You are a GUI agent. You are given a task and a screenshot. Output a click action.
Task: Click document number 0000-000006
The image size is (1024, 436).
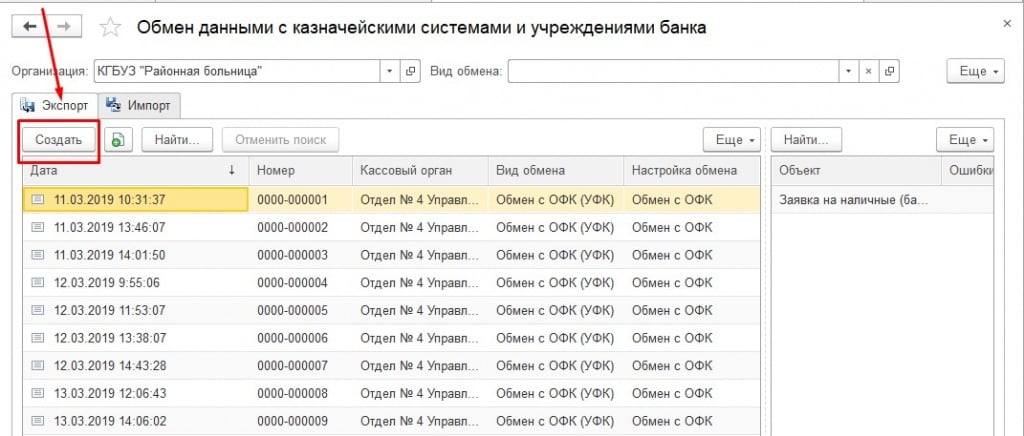[x=293, y=338]
